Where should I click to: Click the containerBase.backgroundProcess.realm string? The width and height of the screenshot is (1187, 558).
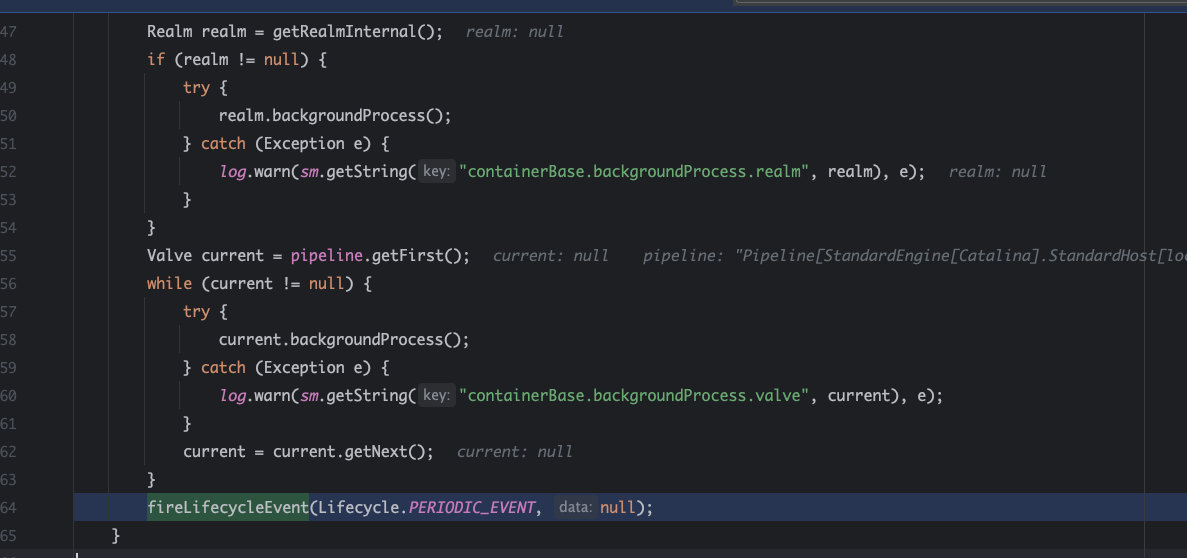634,172
